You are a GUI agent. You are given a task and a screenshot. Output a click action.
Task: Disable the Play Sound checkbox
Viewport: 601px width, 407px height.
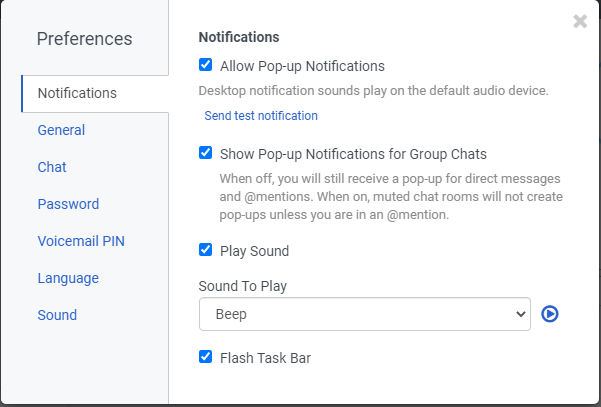coord(206,250)
